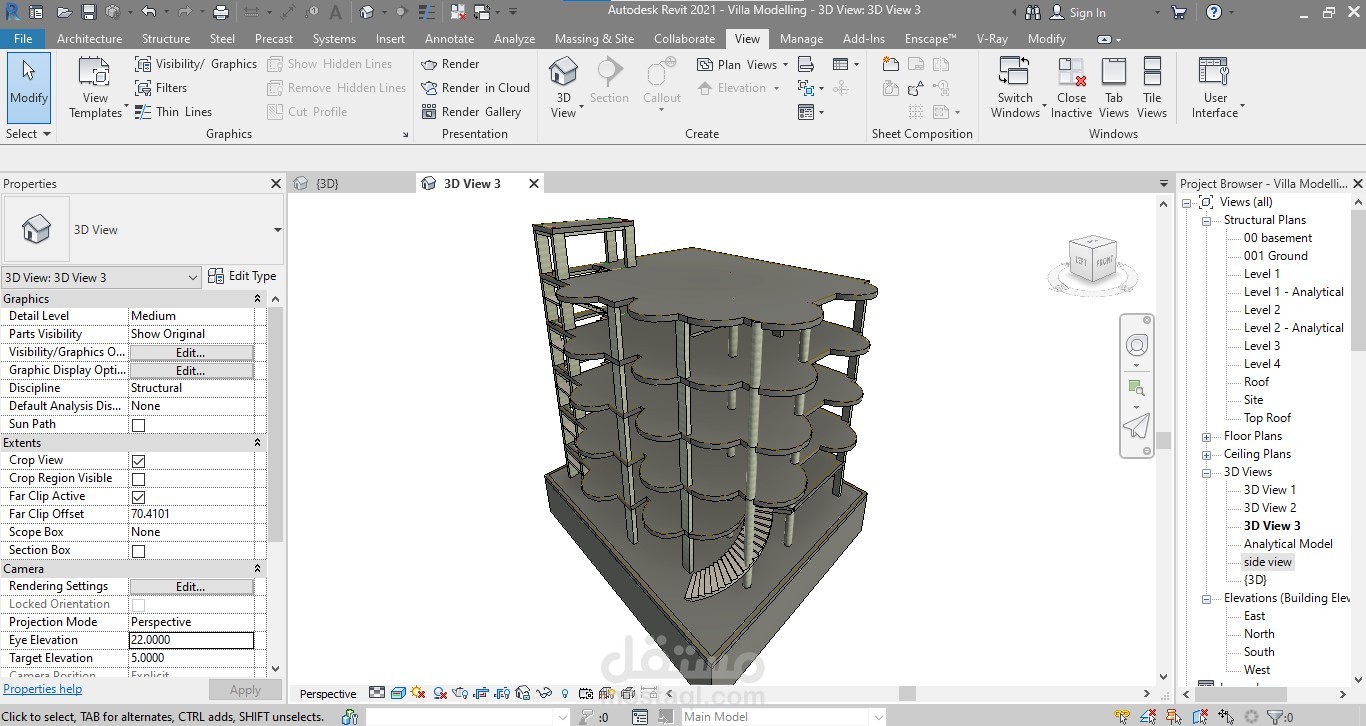Viewport: 1366px width, 726px height.
Task: Toggle Thin Lines display
Action: [173, 112]
